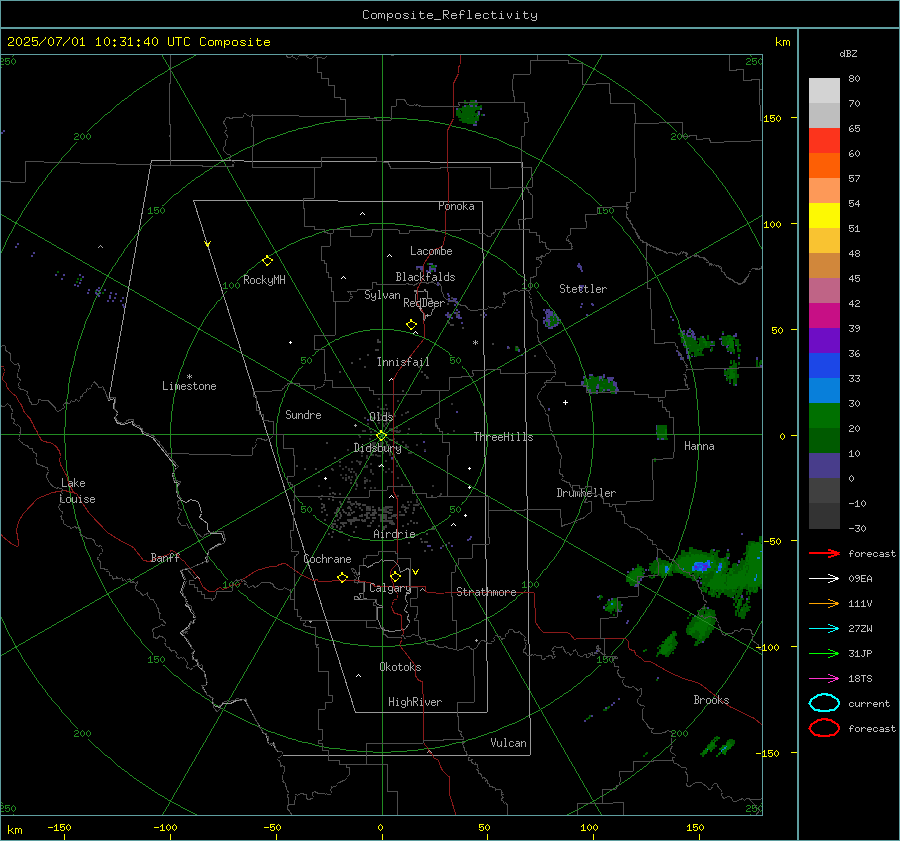Pick the magenta swatch in dBZ legend
This screenshot has width=900, height=841.
pos(824,315)
